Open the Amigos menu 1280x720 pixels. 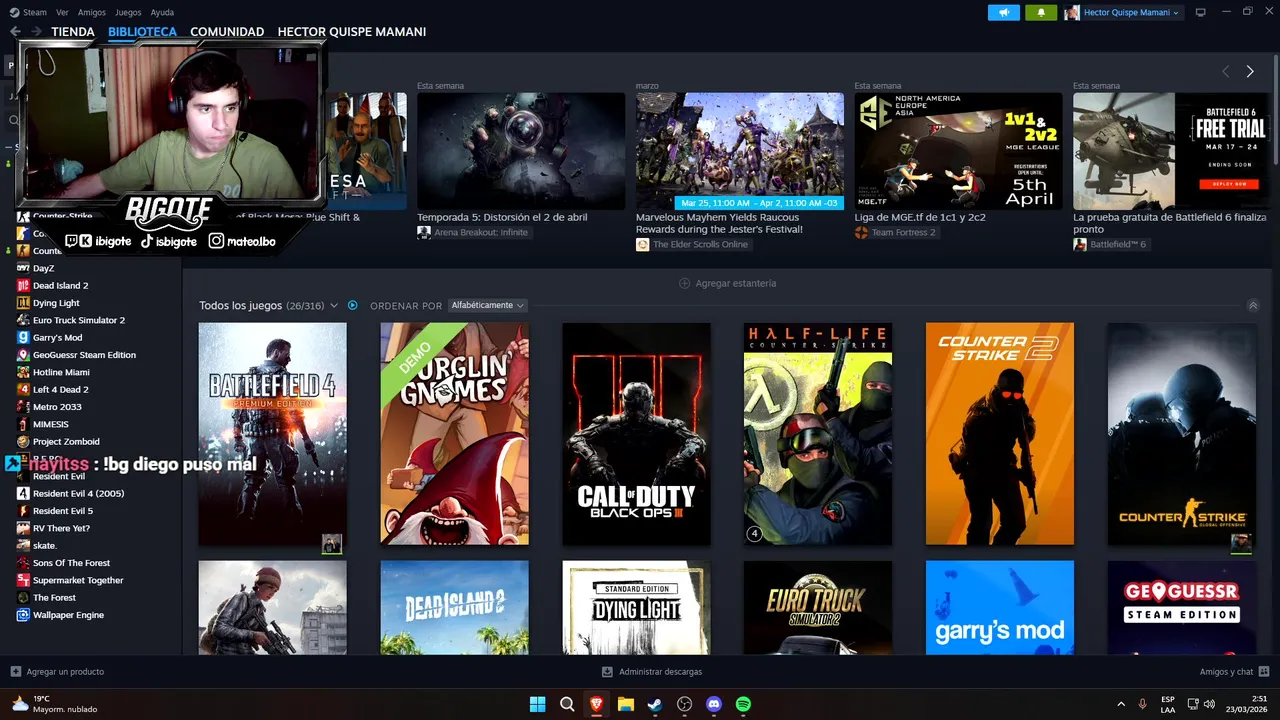tap(92, 12)
